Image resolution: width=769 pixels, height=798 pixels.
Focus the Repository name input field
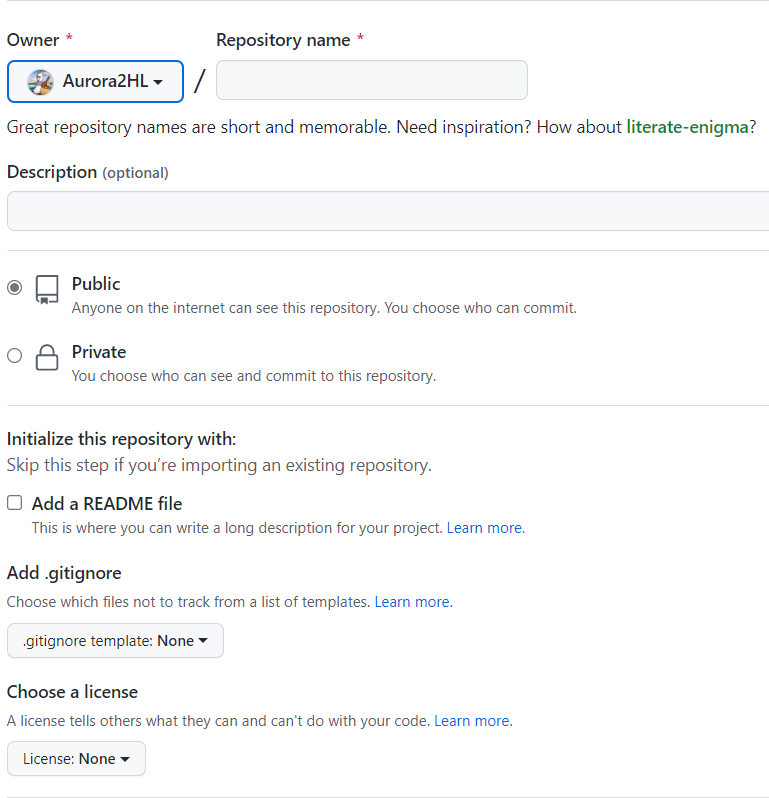(x=371, y=80)
